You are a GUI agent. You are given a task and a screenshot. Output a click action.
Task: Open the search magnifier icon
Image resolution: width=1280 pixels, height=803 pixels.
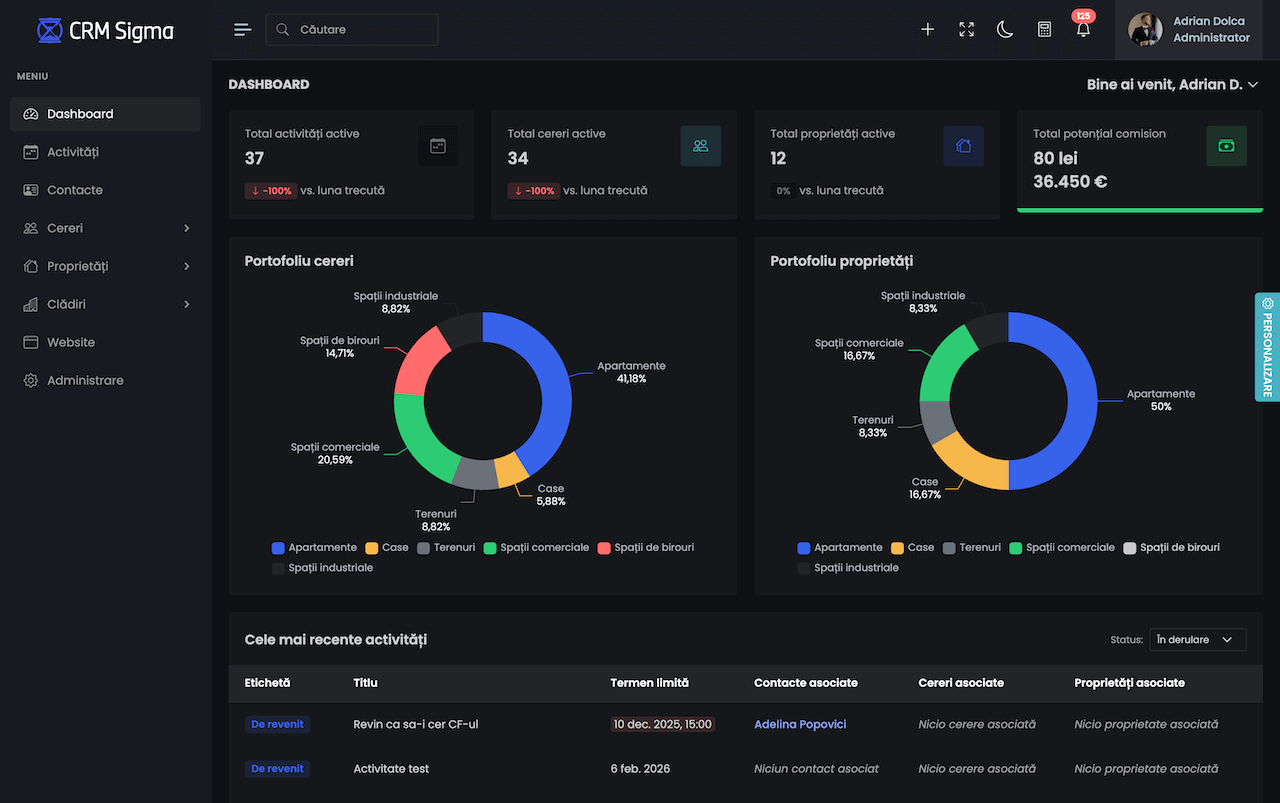pyautogui.click(x=281, y=29)
